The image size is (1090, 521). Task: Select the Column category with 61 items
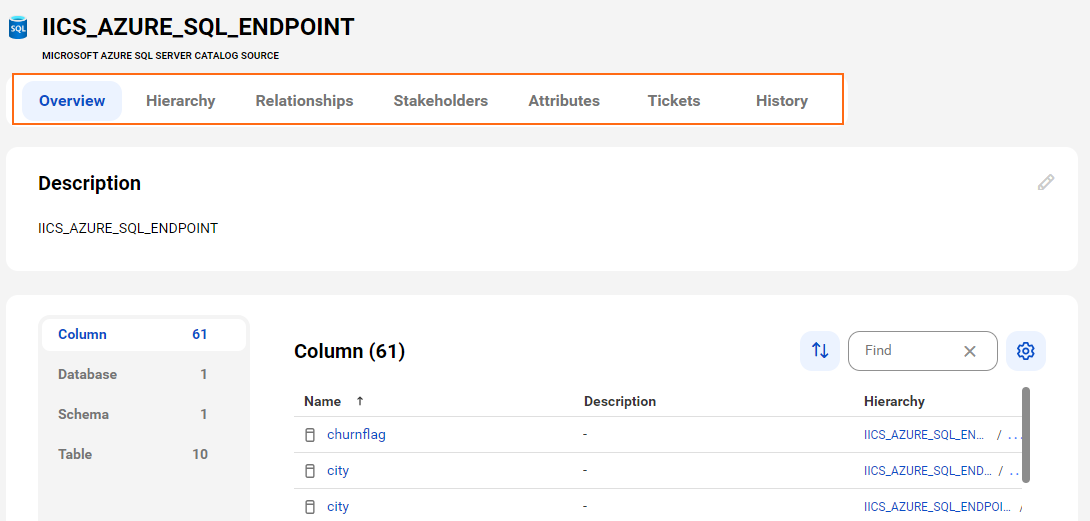[x=143, y=335]
